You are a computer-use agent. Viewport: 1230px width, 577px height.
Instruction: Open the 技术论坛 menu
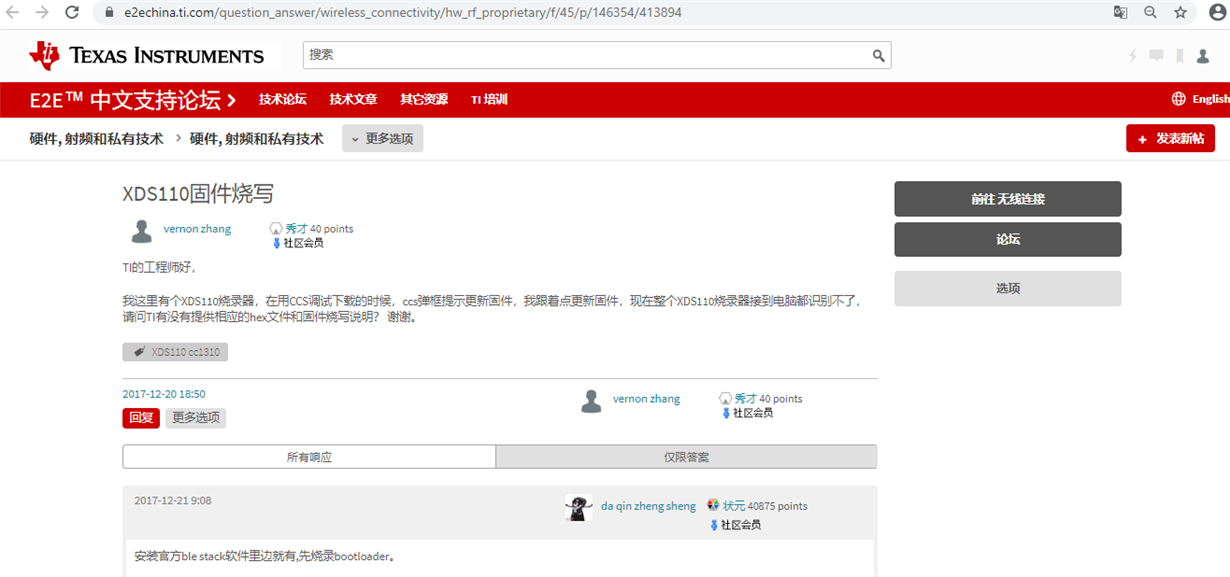point(283,99)
